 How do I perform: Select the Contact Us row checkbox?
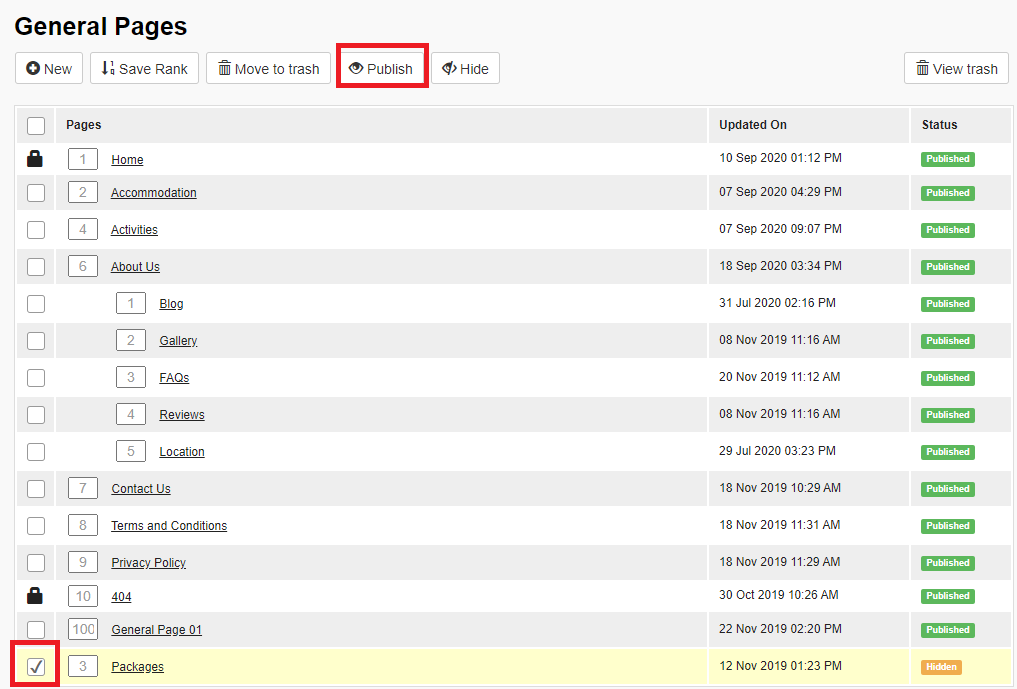pyautogui.click(x=36, y=489)
